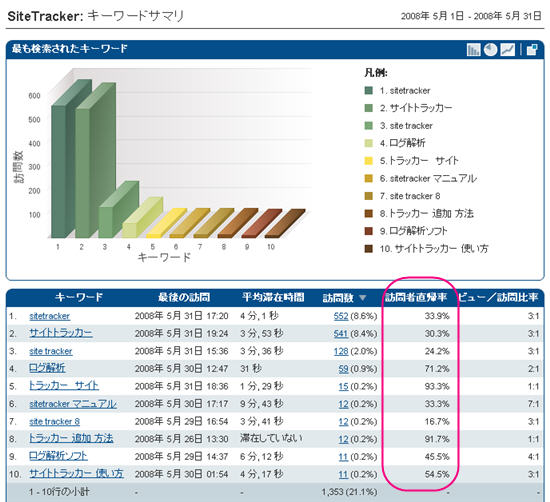Click legend swatch for 9. ログ解析ソフト
The width and height of the screenshot is (550, 502).
click(368, 231)
